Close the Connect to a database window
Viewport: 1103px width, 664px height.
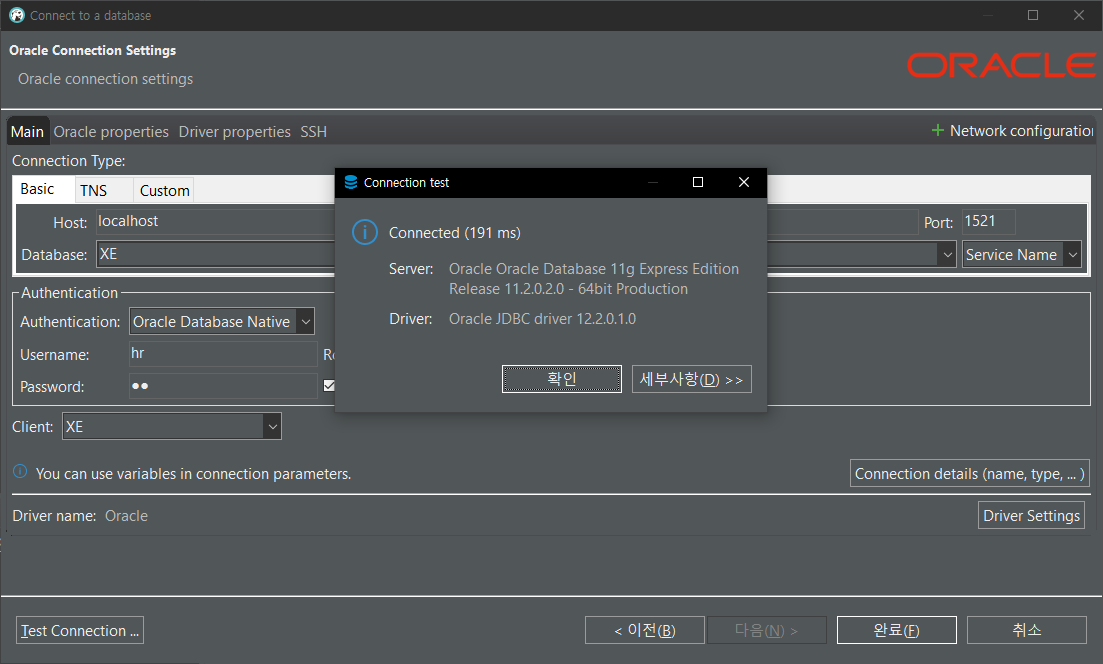click(x=1078, y=15)
